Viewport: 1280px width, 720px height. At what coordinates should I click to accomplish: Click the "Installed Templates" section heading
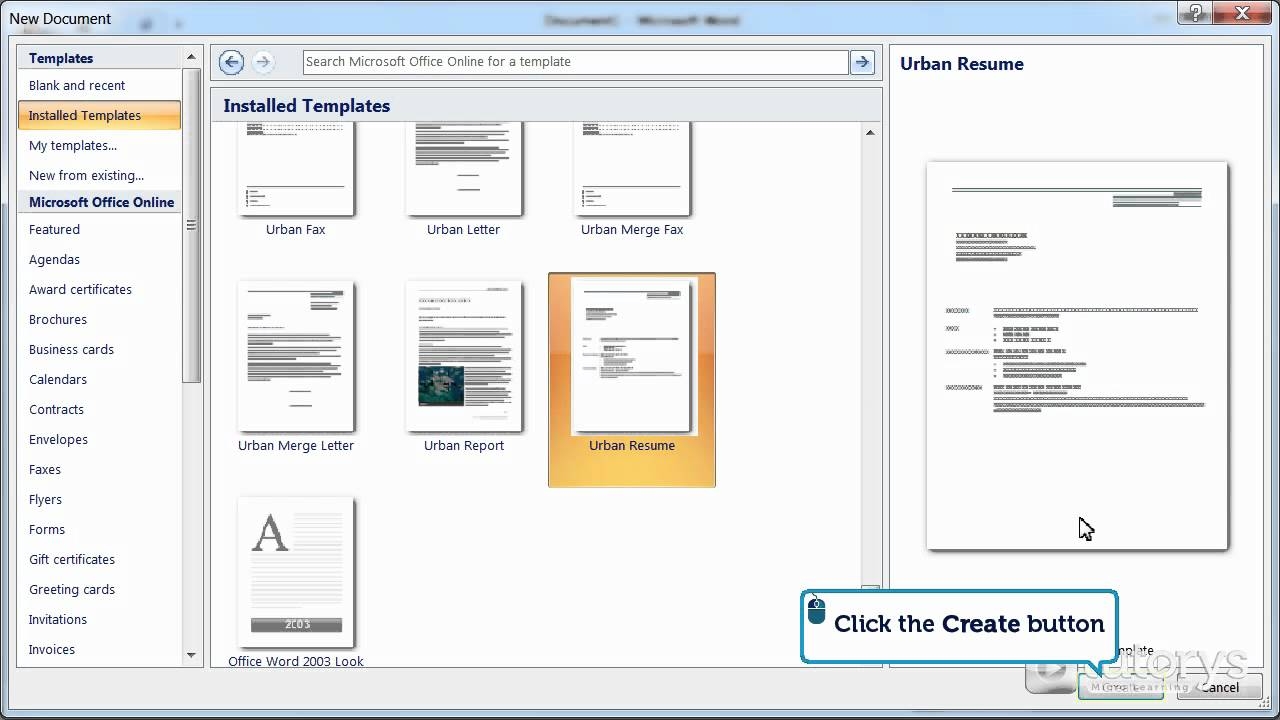pos(307,106)
